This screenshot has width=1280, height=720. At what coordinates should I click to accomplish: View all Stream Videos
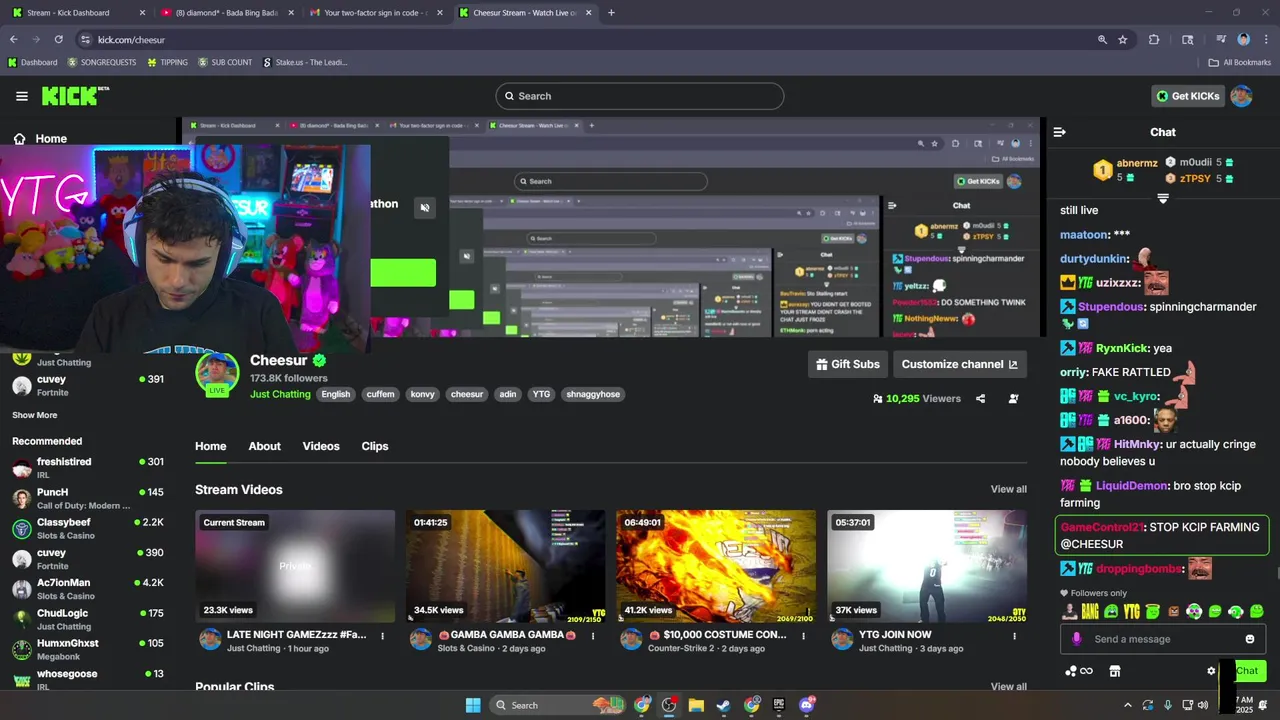(x=1008, y=489)
